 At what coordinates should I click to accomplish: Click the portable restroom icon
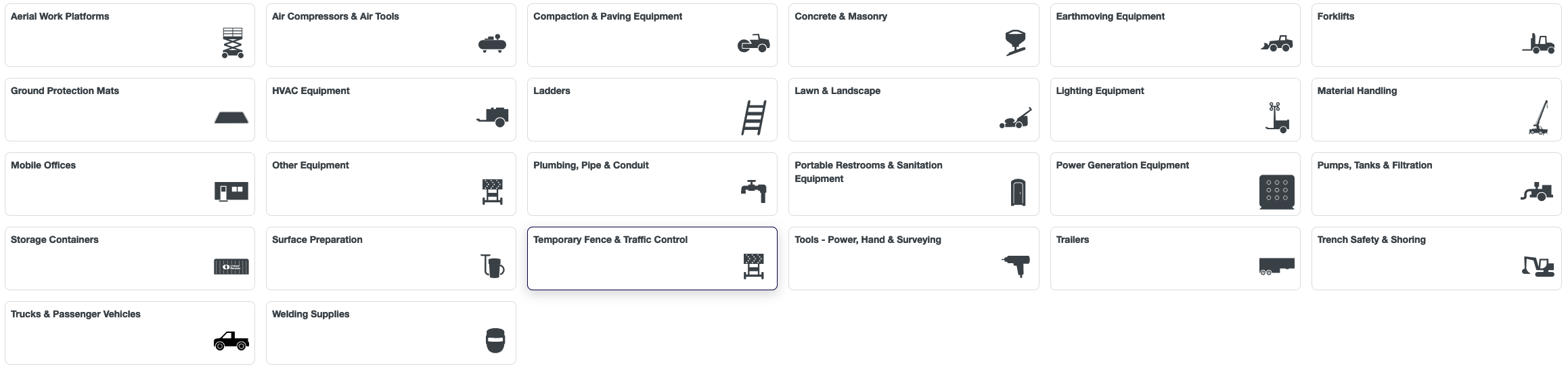point(1018,193)
